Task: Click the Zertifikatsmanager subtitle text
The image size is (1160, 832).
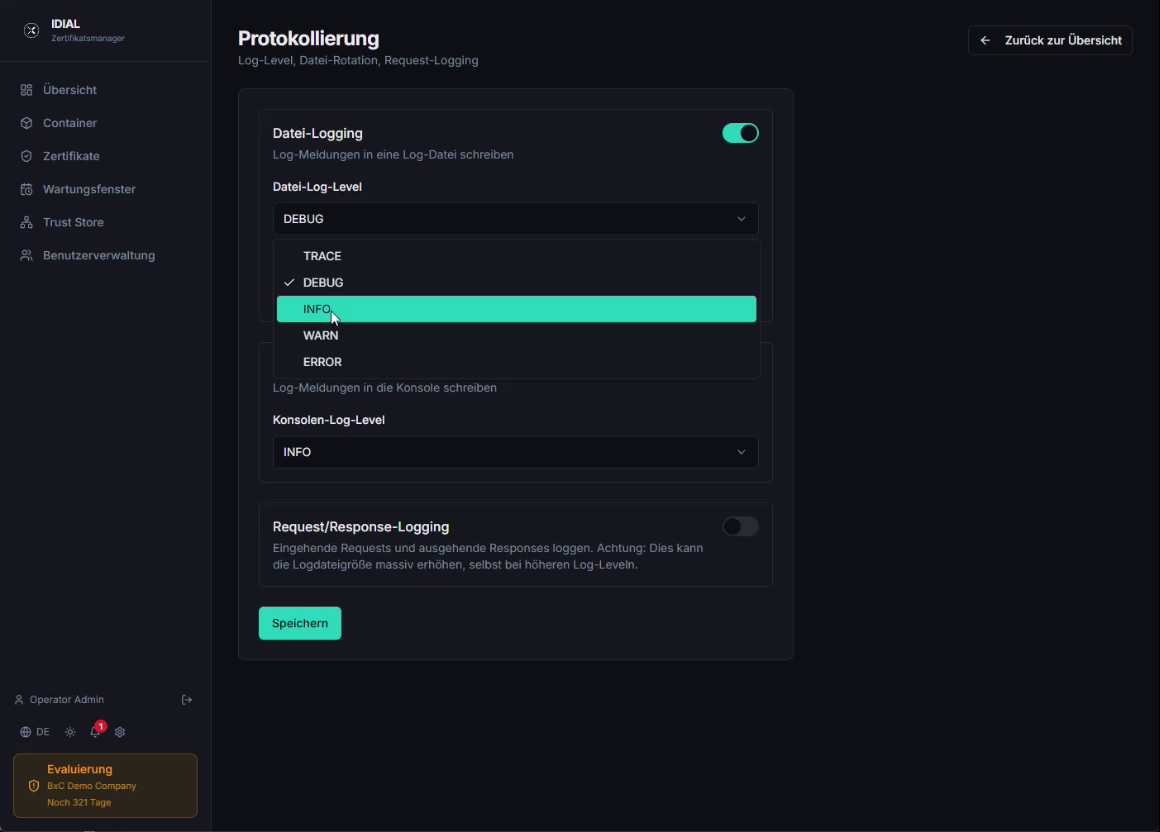Action: coord(88,38)
